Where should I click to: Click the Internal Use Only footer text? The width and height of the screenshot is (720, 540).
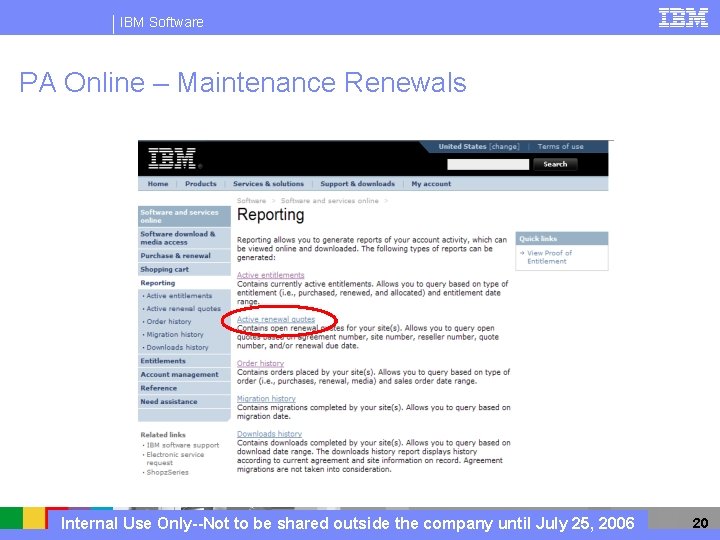click(x=348, y=523)
